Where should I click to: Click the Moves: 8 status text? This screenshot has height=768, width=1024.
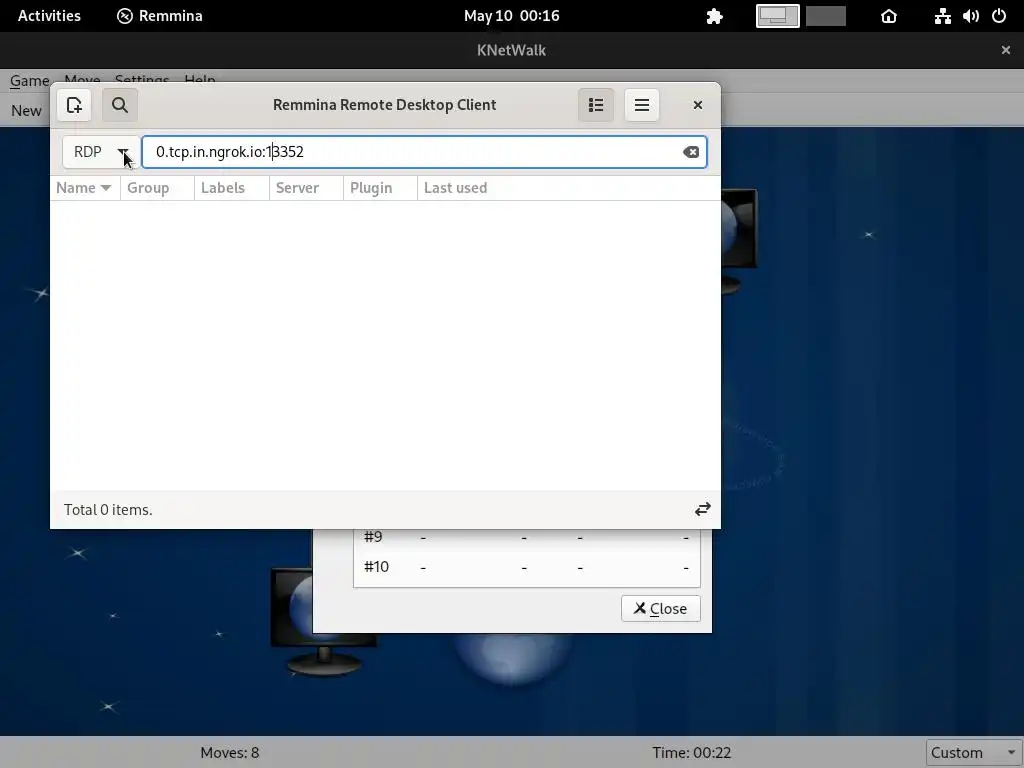click(229, 753)
